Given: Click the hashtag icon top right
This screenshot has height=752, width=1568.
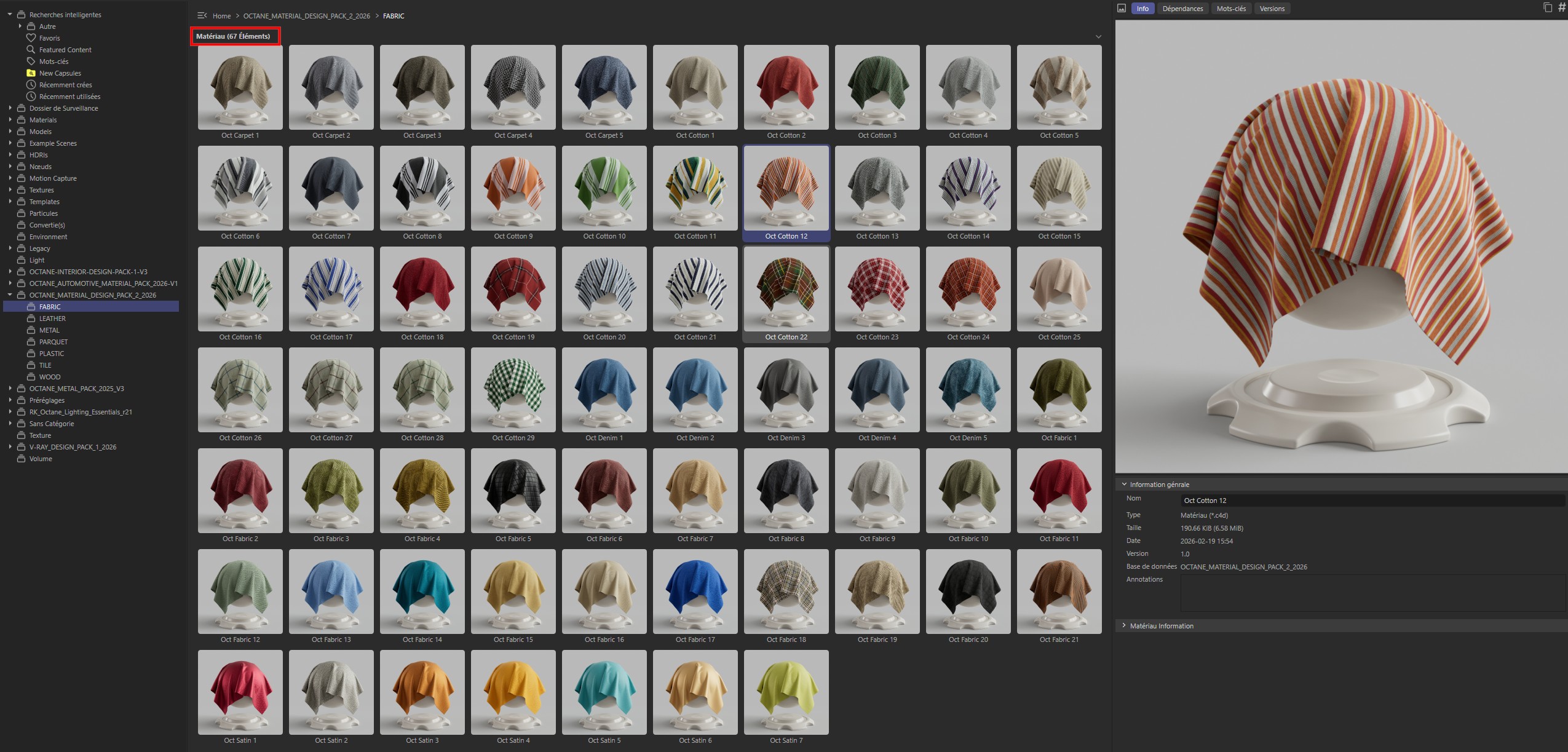Looking at the screenshot, I should pyautogui.click(x=1561, y=7).
